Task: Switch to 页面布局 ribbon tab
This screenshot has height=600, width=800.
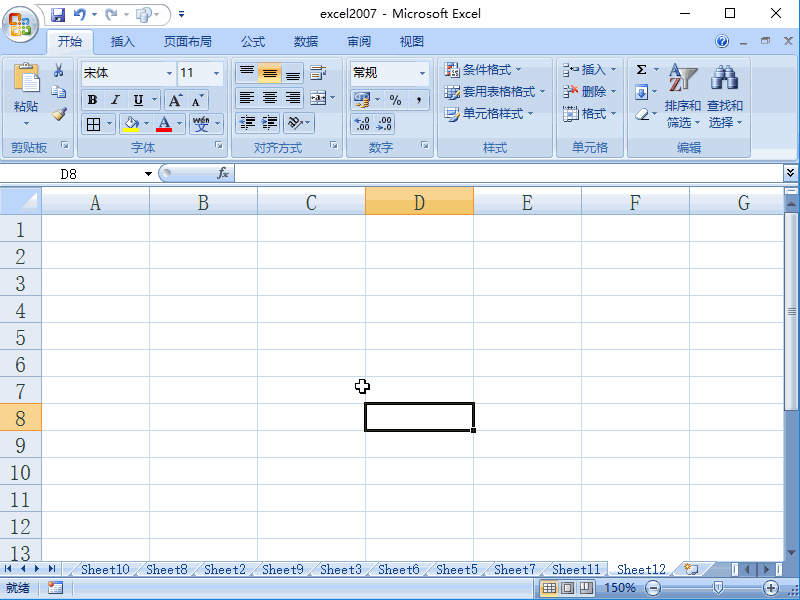Action: pos(187,41)
